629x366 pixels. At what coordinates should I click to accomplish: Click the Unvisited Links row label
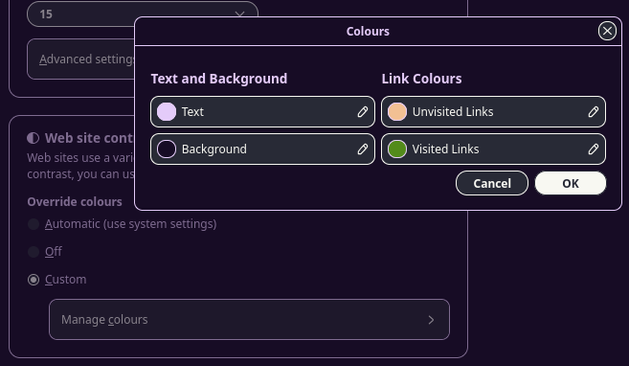tap(453, 112)
